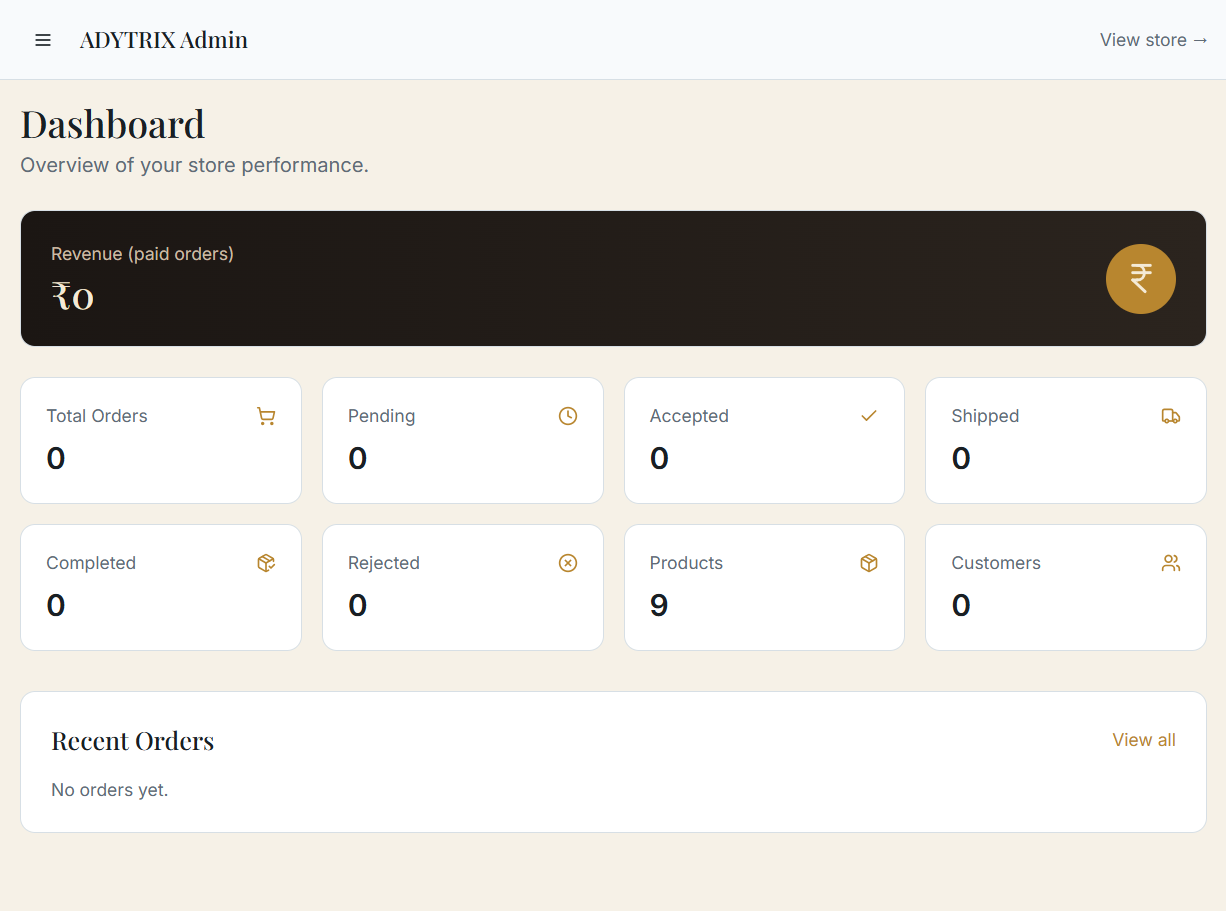Click the checkmark icon on Accepted card

pyautogui.click(x=869, y=416)
